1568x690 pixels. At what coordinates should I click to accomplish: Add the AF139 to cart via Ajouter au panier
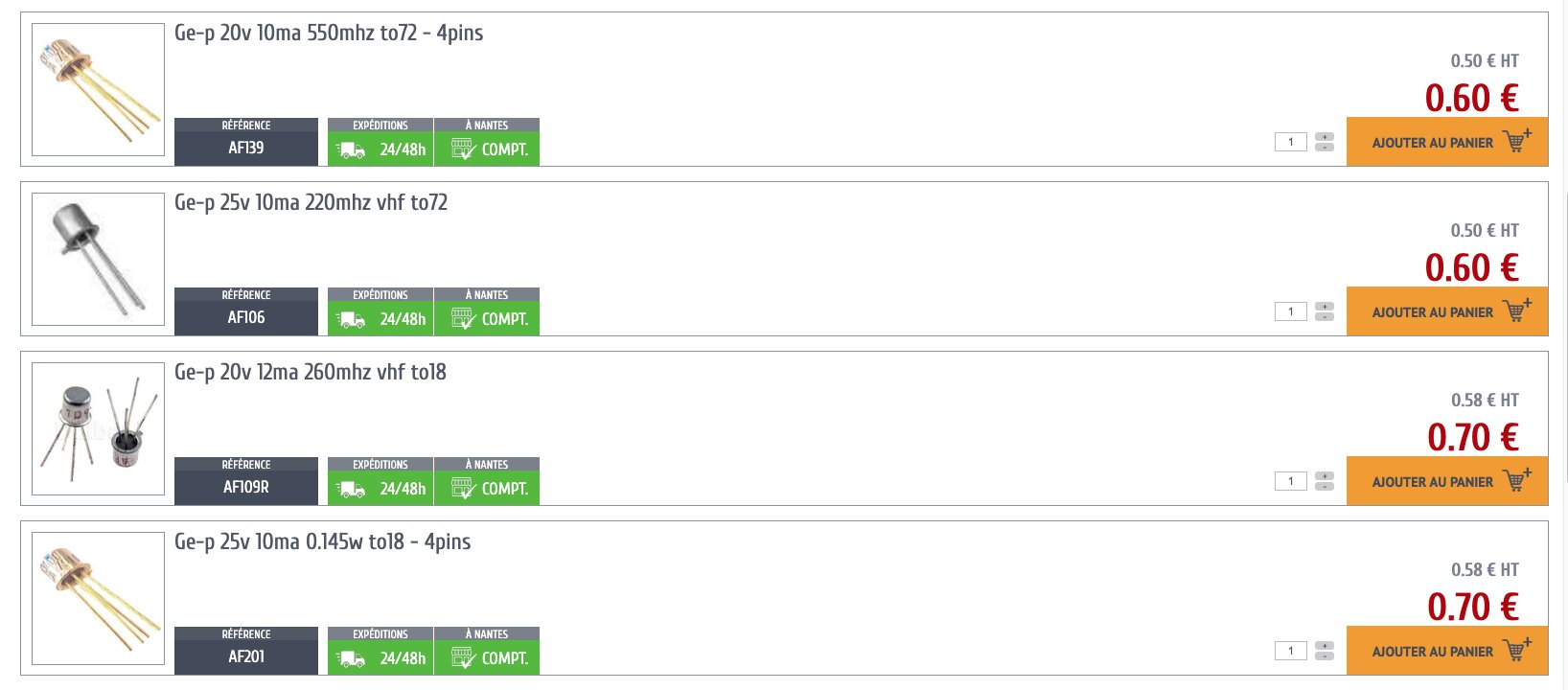tap(1447, 142)
